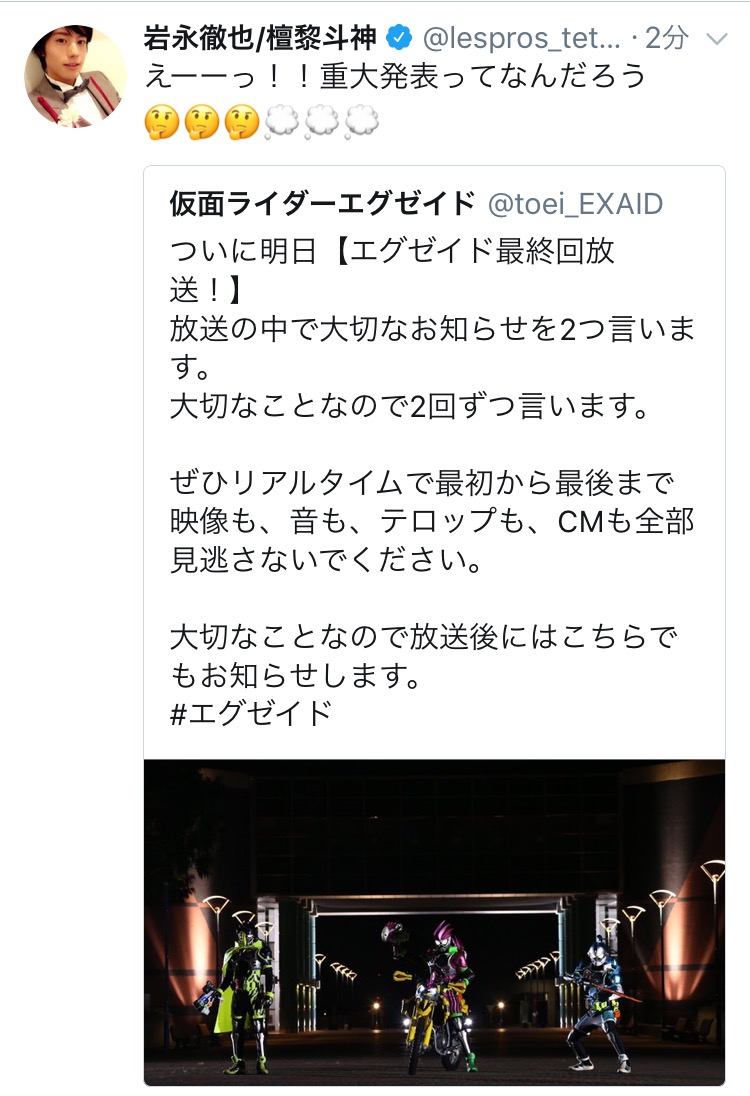Click the quoted tweet body text
The image size is (750, 1096).
[x=433, y=482]
